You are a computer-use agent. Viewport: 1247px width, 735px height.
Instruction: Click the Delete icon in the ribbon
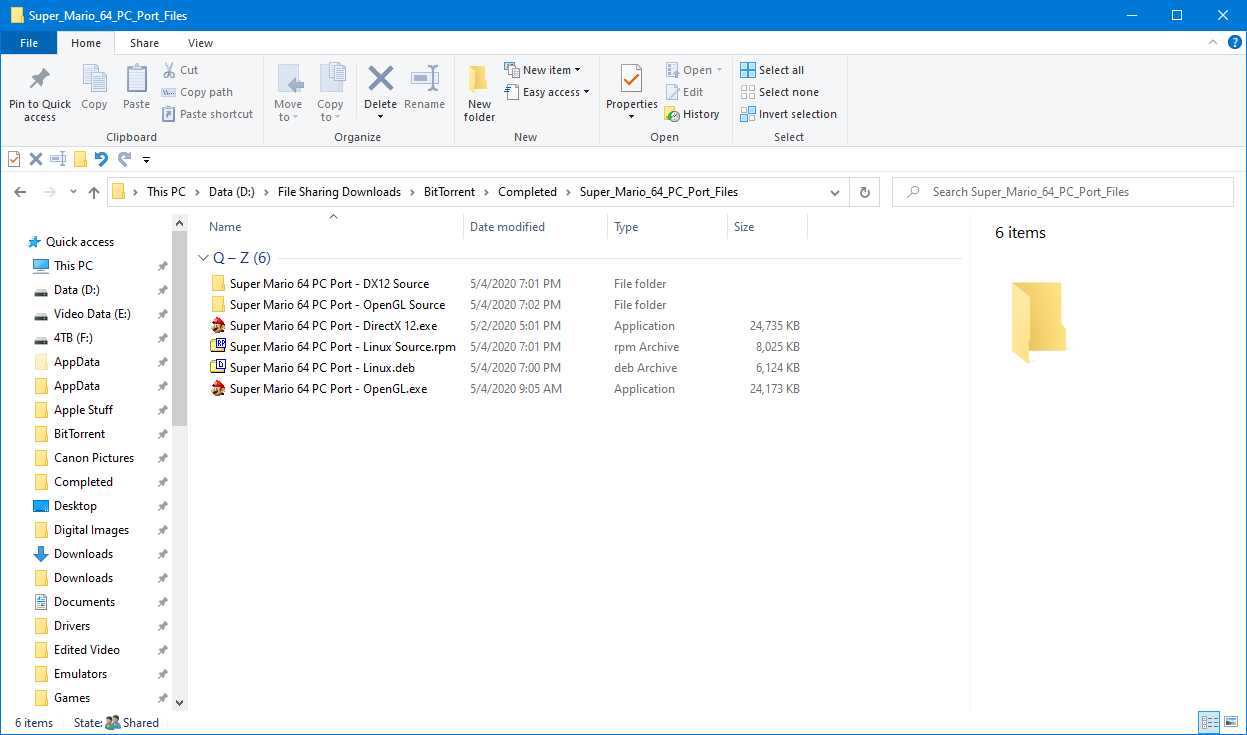coord(380,80)
